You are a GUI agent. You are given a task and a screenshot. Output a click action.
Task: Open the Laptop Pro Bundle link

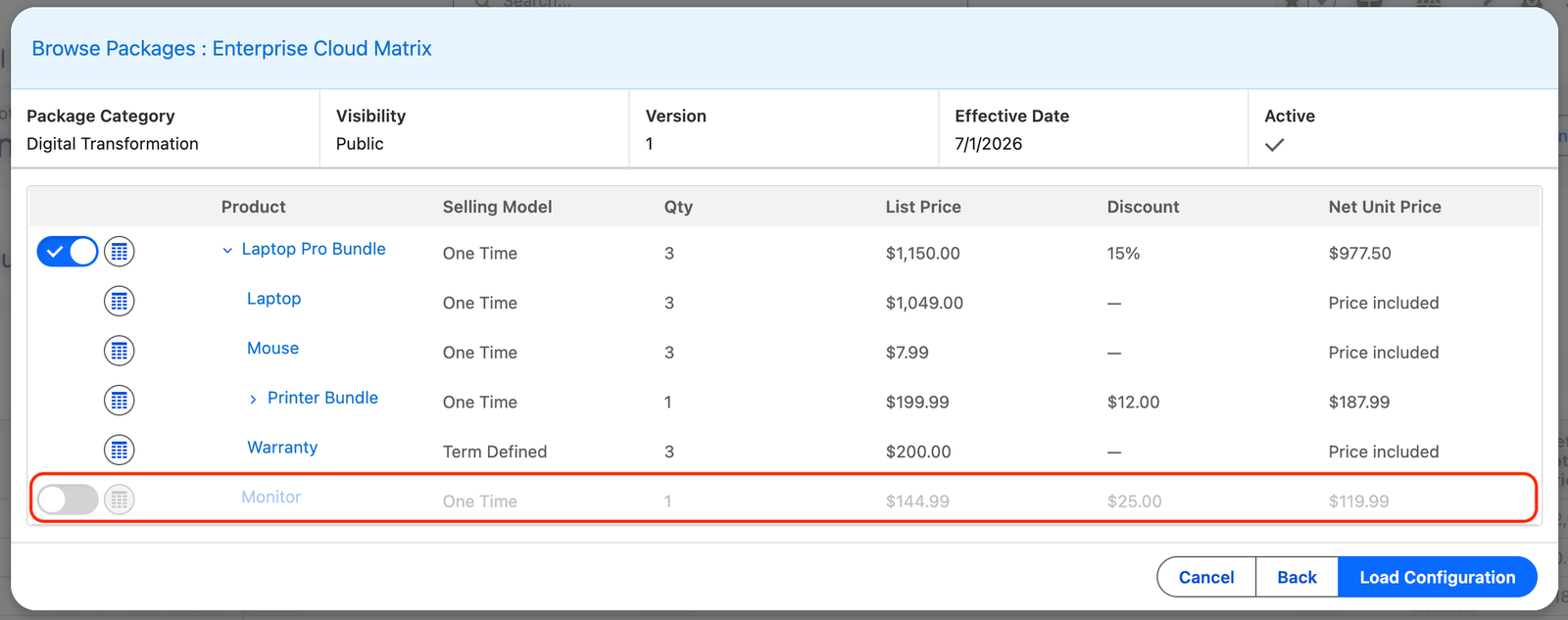point(314,249)
